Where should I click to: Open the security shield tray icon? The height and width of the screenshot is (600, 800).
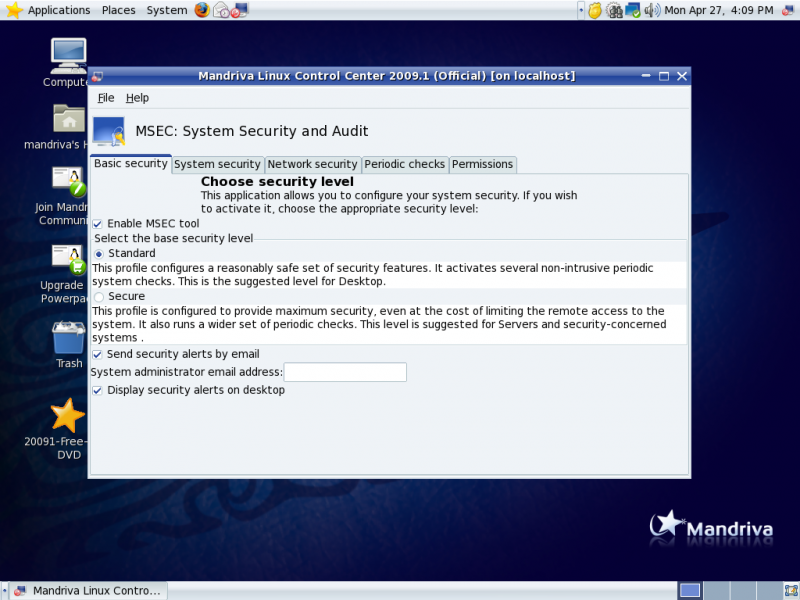(595, 10)
